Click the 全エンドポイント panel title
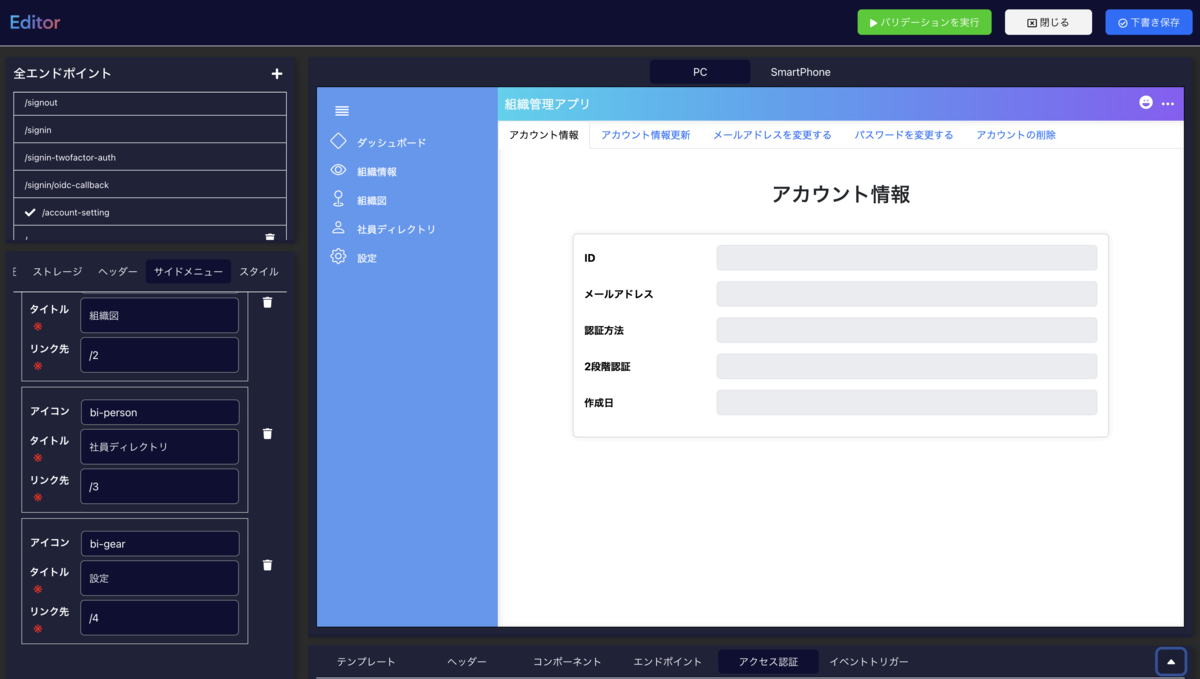This screenshot has width=1200, height=679. 63,73
